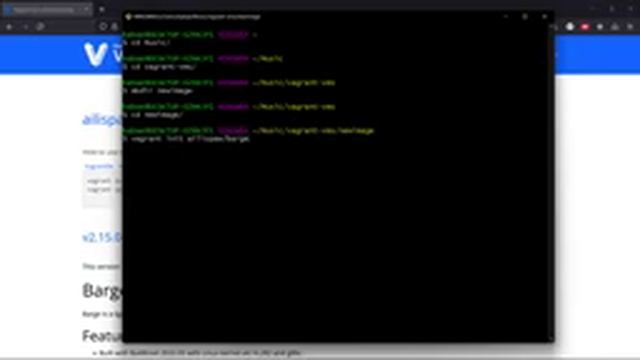Click the 'cd vagrant-vms/' terminal line
Viewport: 640px width, 360px height.
[x=160, y=67]
